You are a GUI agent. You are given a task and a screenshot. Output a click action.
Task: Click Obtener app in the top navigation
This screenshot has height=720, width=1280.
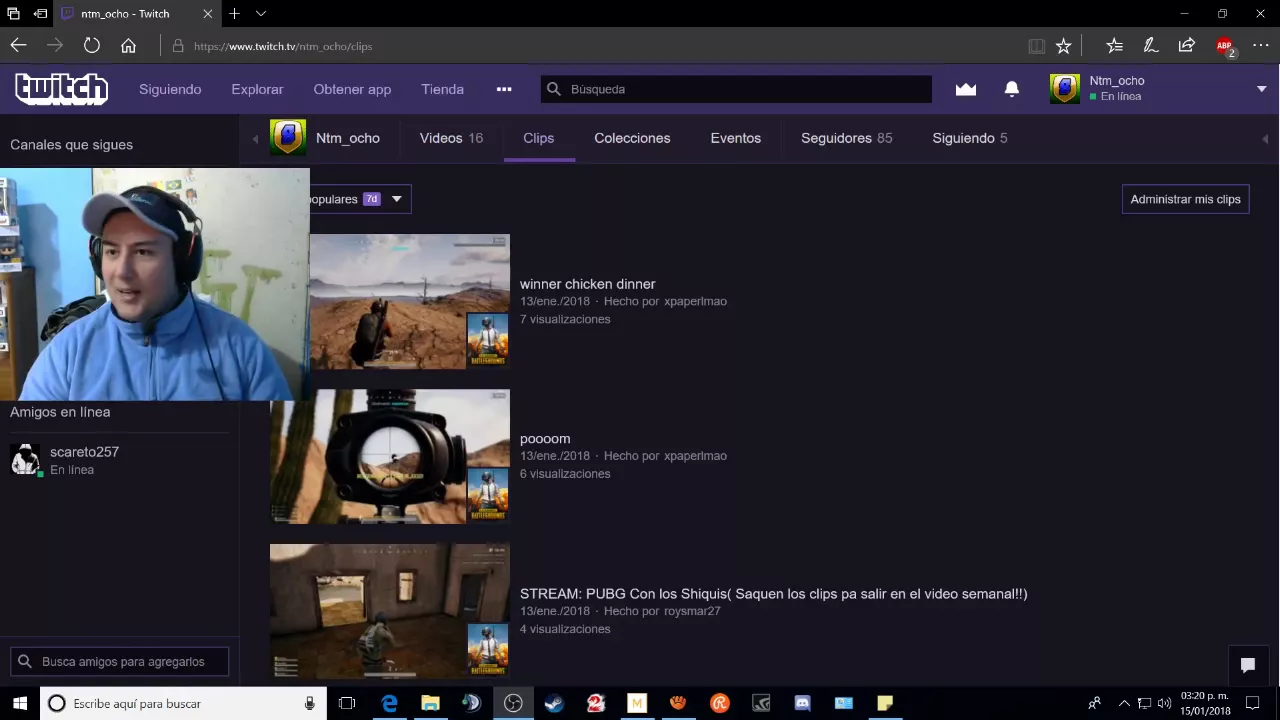tap(352, 89)
